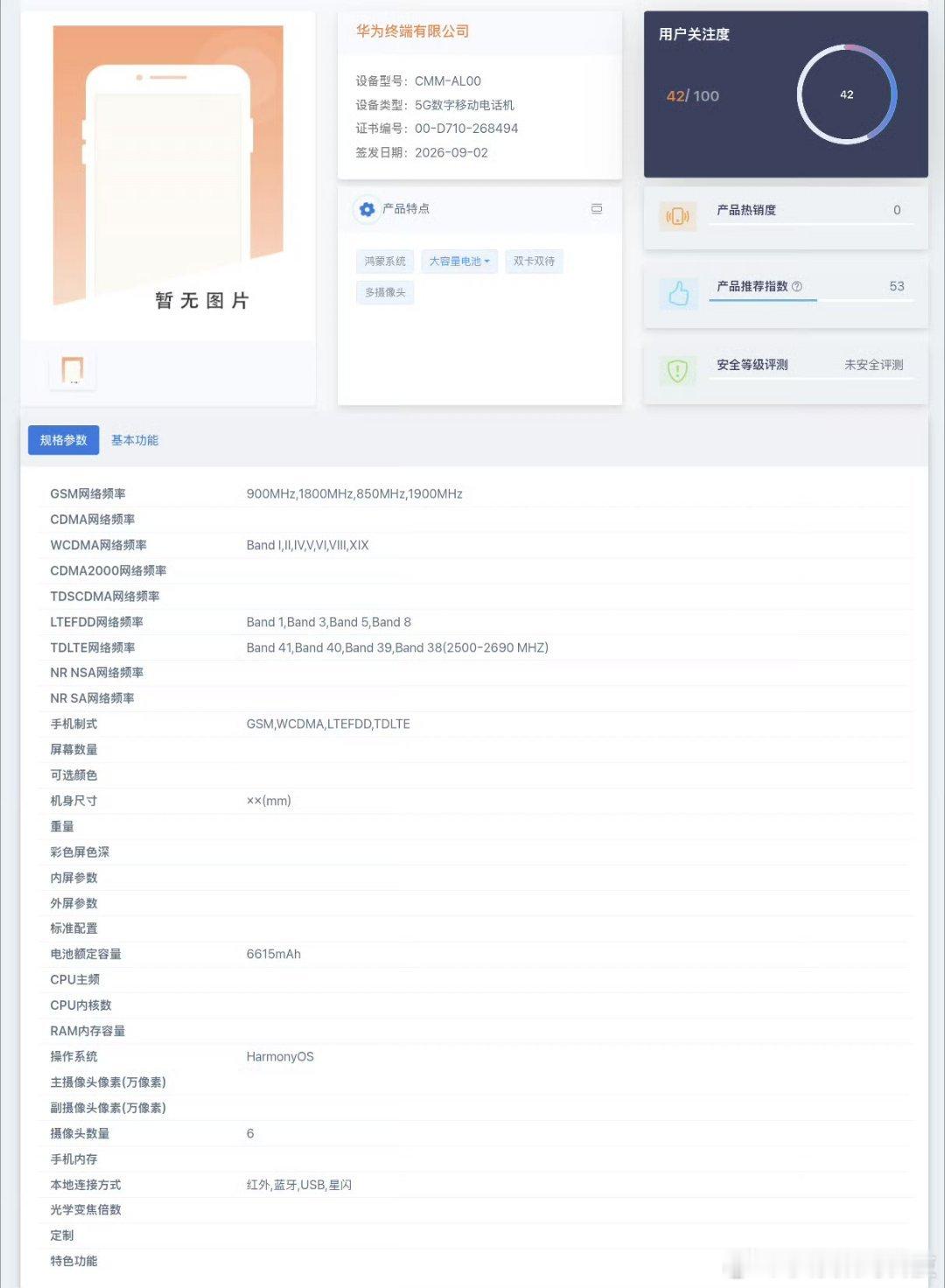Click the 华为终端有限公司 company name
The height and width of the screenshot is (1288, 945).
pos(412,31)
